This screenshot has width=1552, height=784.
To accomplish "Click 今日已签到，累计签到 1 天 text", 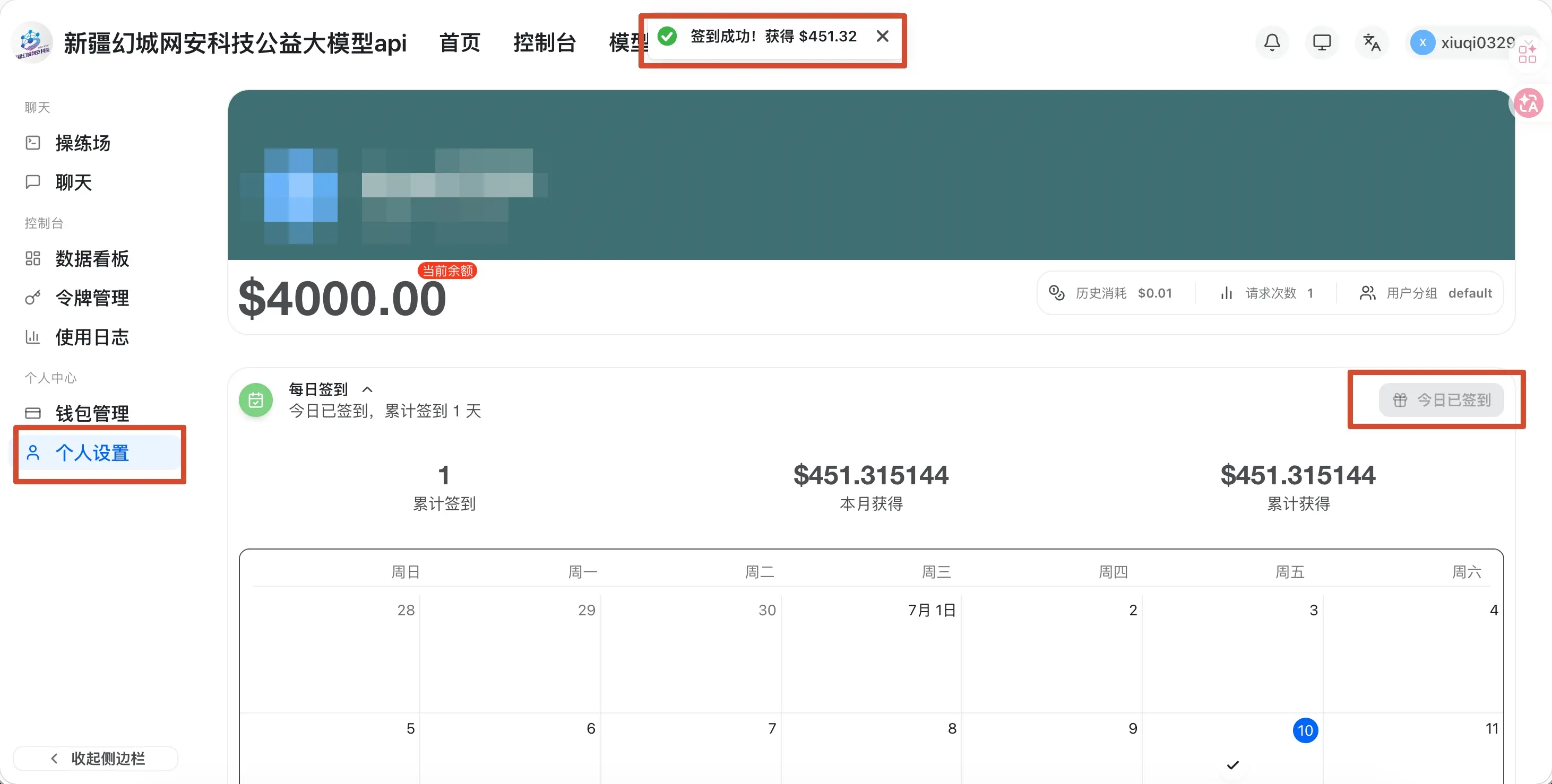I will pyautogui.click(x=385, y=411).
